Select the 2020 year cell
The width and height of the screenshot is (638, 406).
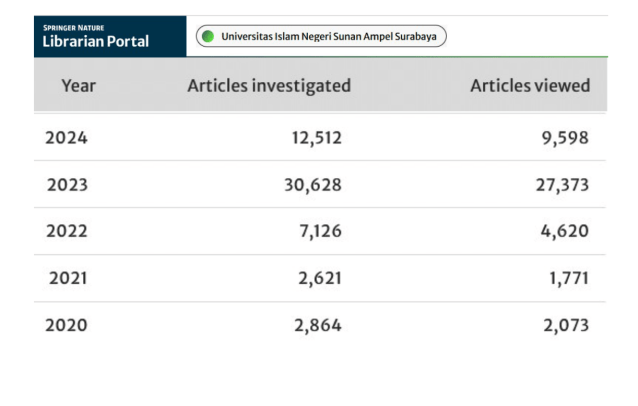point(66,325)
